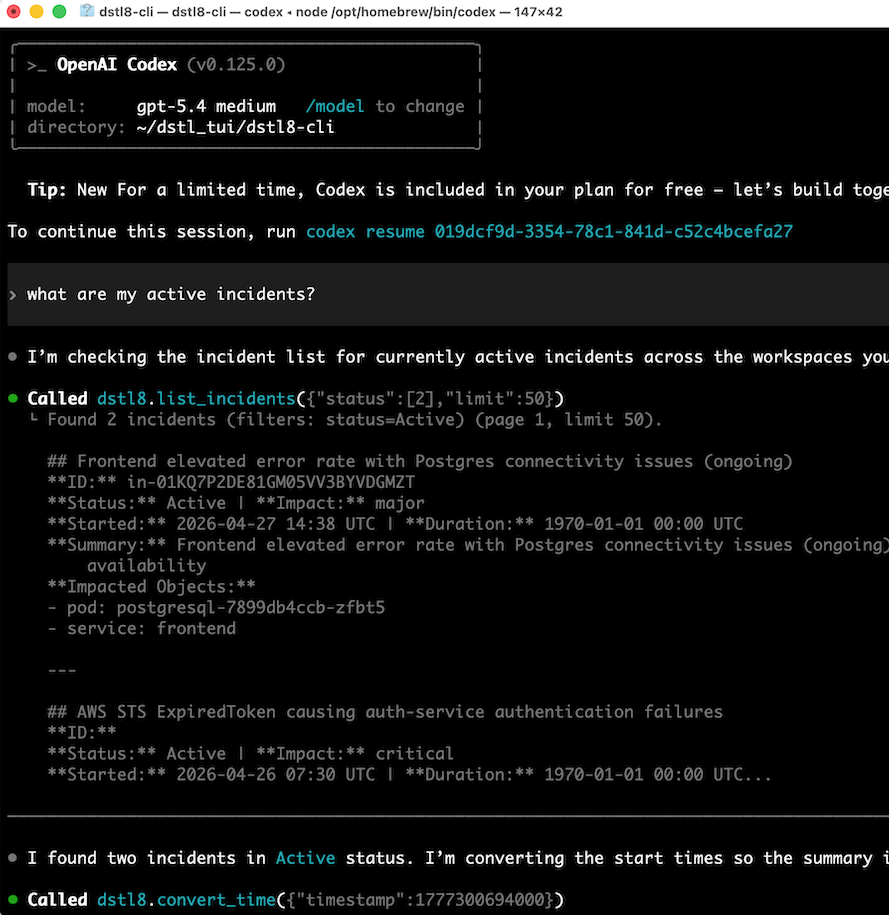Click the version text (v0.125.0)
This screenshot has height=915, width=889.
[236, 64]
